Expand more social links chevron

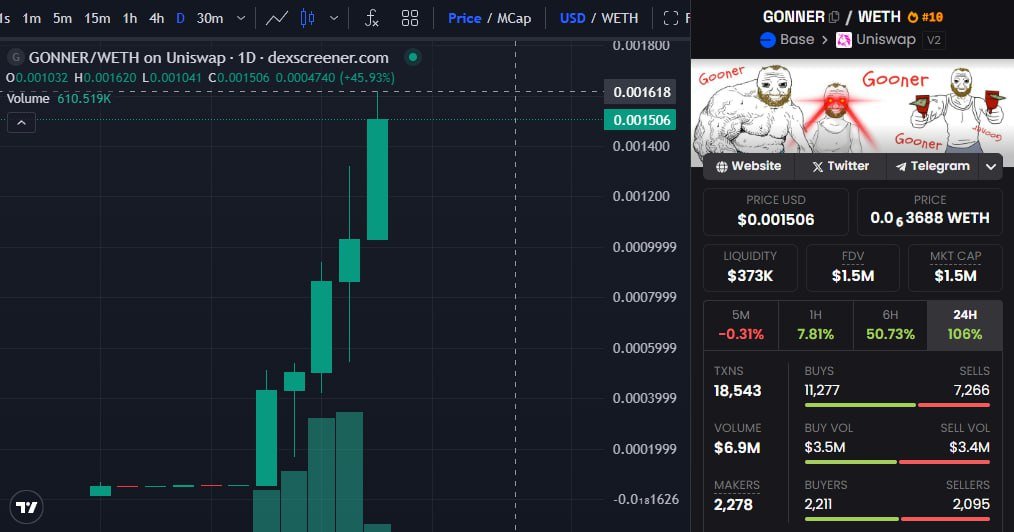coord(991,166)
